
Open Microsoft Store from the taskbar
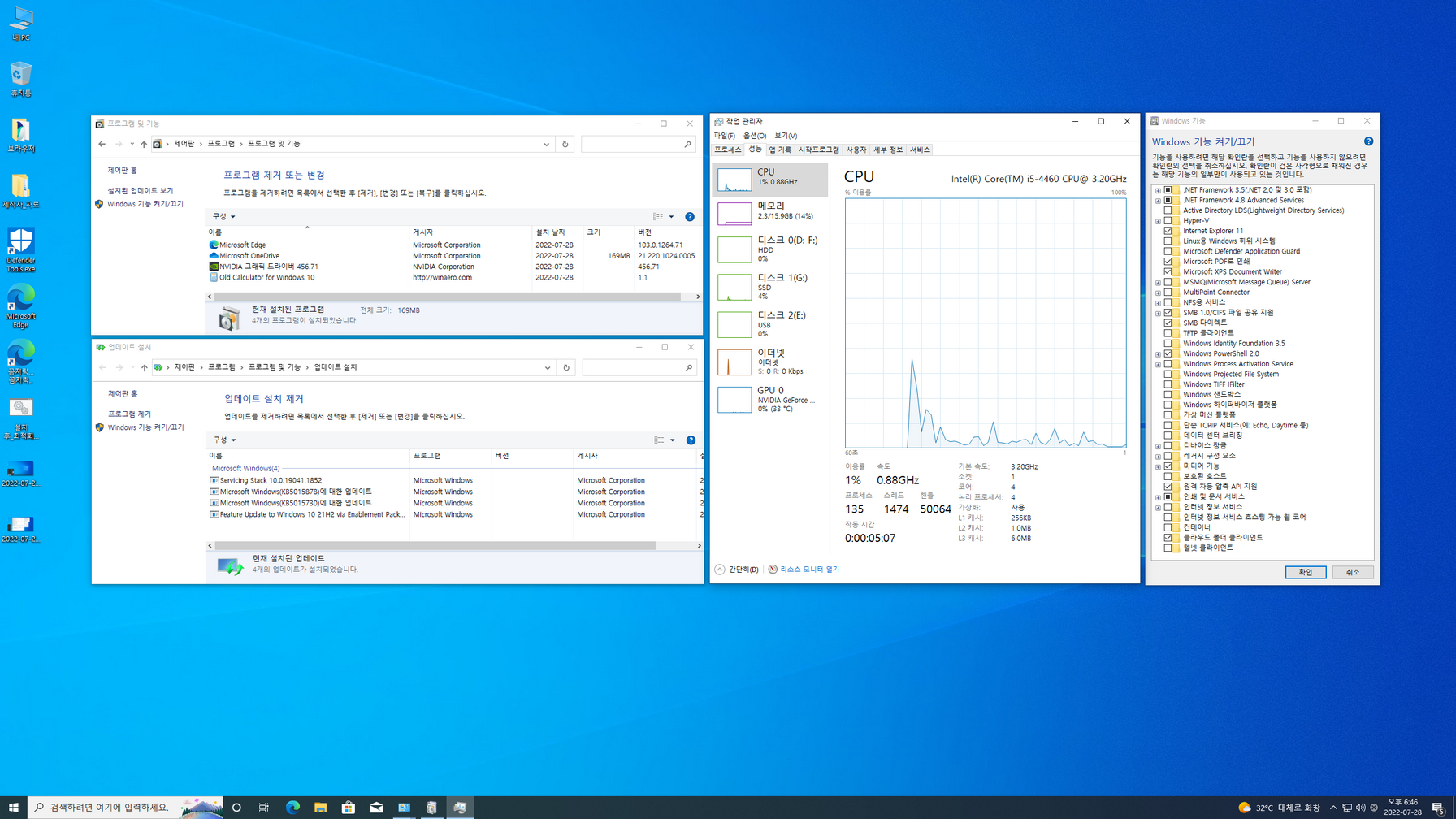coord(348,807)
